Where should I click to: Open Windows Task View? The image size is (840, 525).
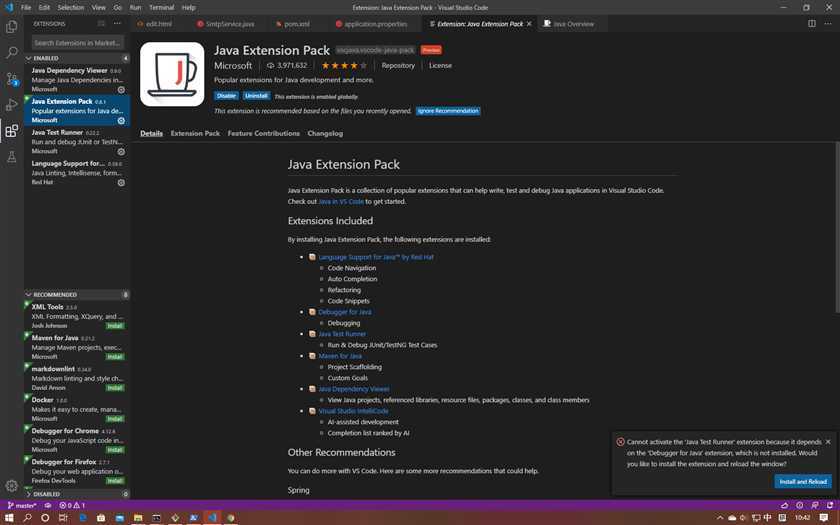click(x=63, y=518)
